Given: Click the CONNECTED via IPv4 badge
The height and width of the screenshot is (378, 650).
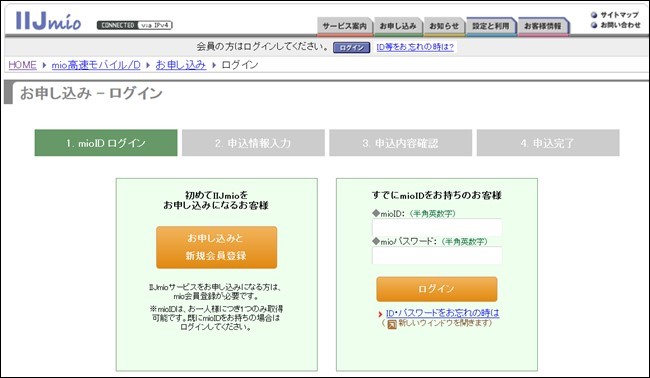Looking at the screenshot, I should click(134, 25).
